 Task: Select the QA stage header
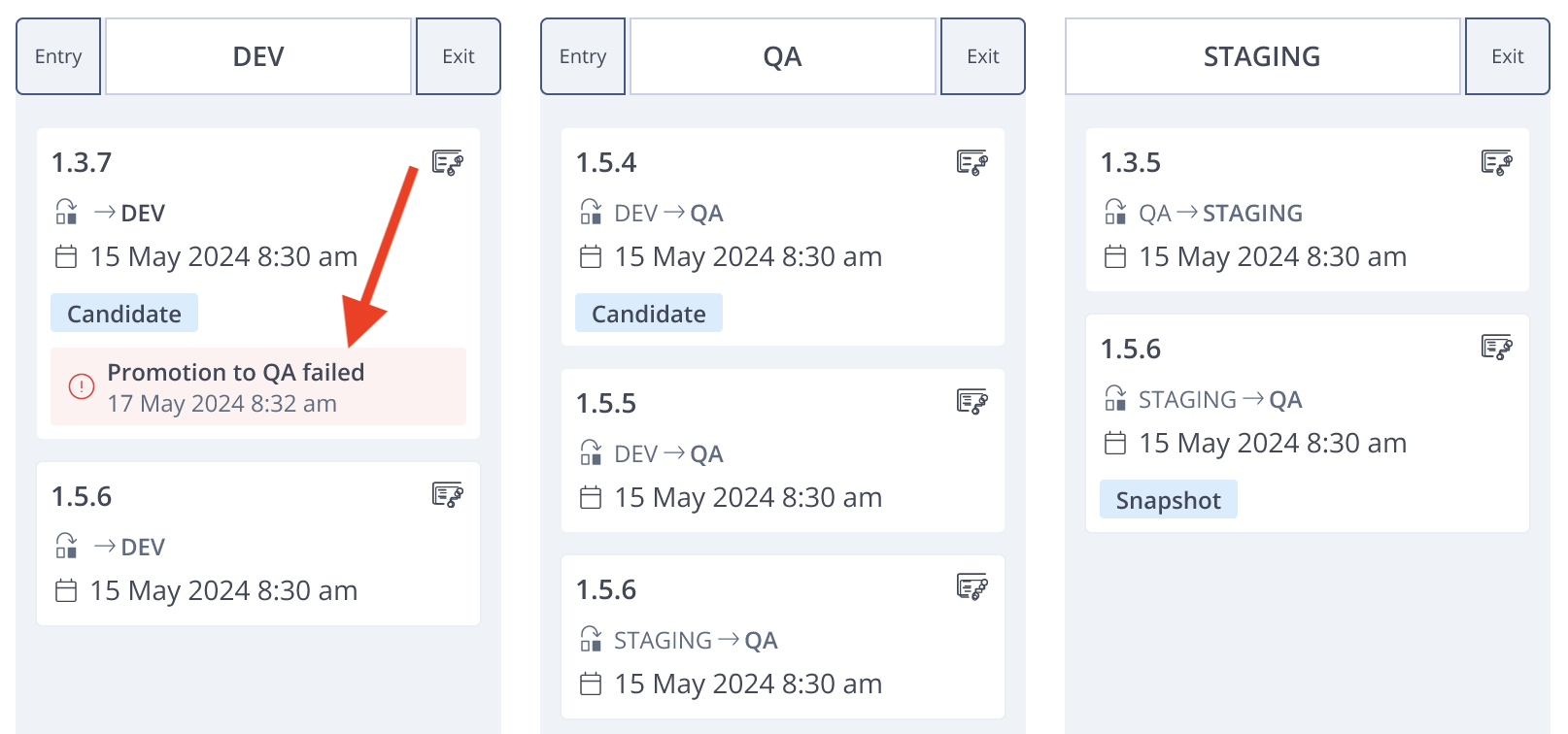[x=783, y=56]
